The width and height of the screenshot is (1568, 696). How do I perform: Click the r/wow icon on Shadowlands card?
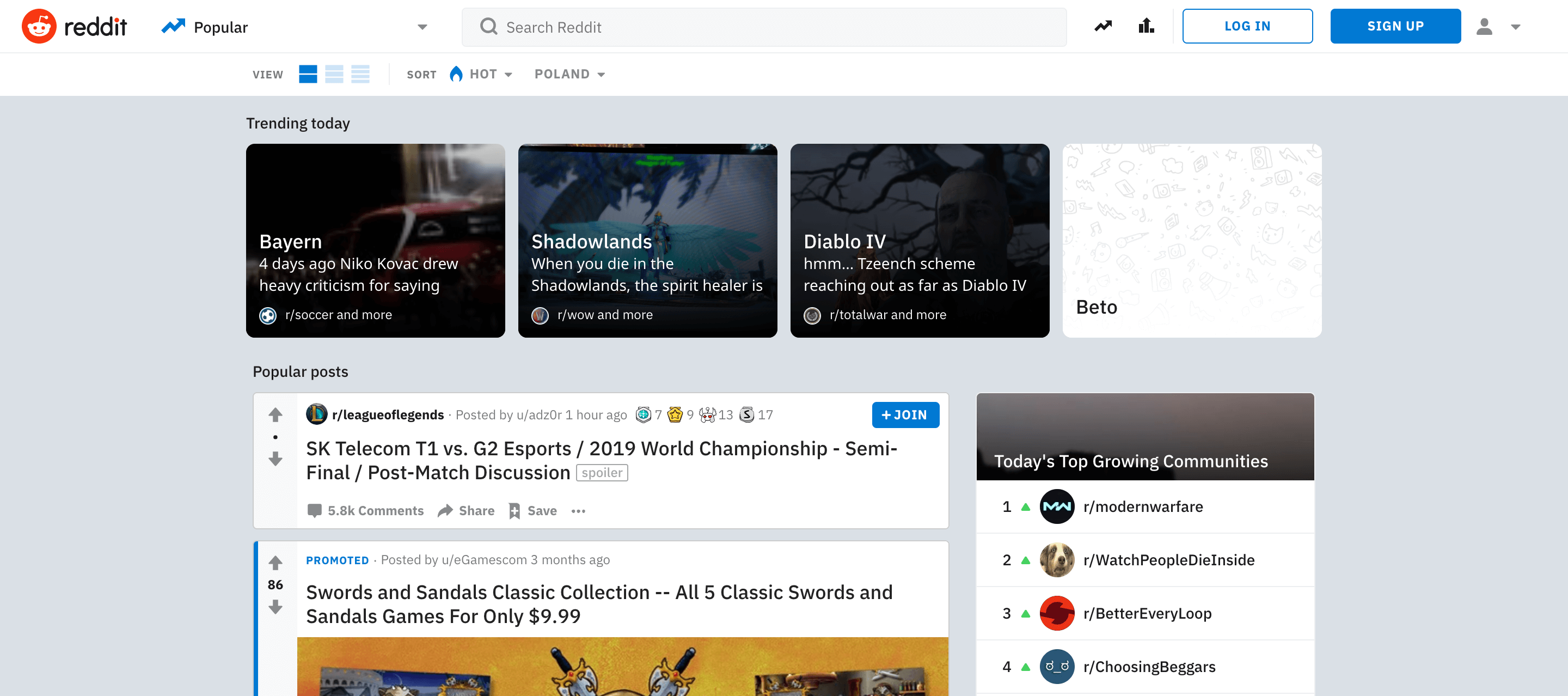(540, 315)
